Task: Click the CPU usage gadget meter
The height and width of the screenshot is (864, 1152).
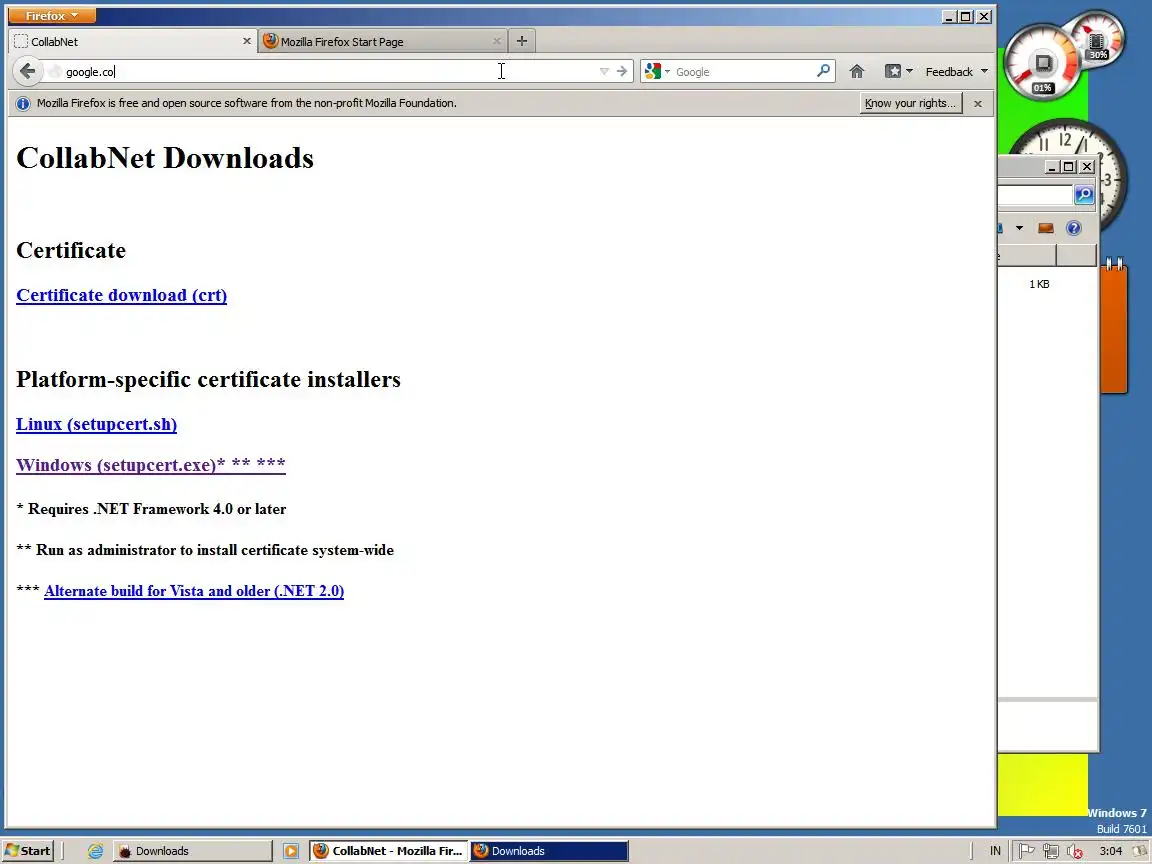Action: tap(1042, 62)
